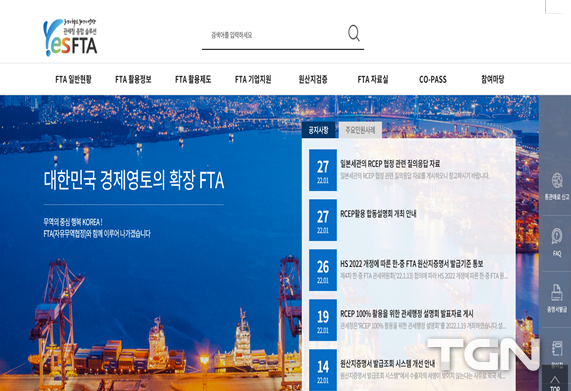
Task: Select the 공지사항 tab
Action: pos(318,130)
